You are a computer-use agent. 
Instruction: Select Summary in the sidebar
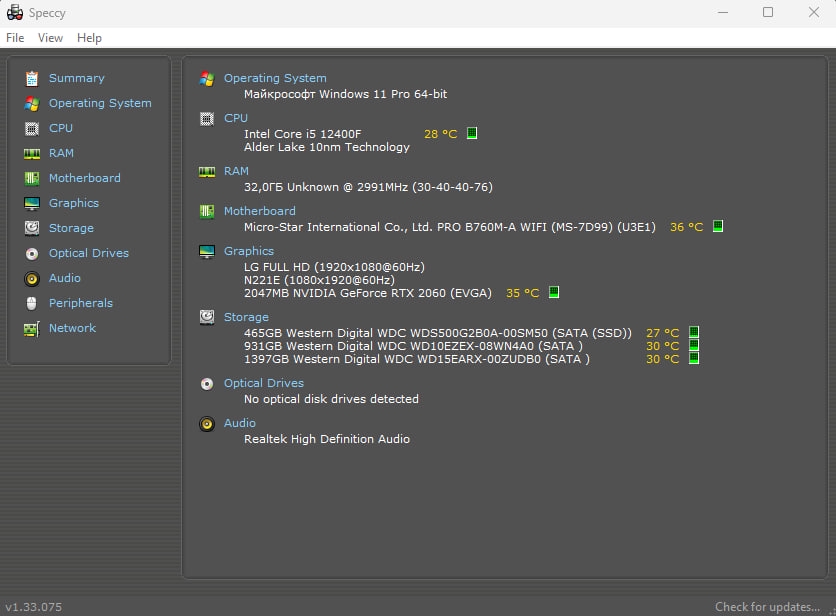pyautogui.click(x=77, y=78)
